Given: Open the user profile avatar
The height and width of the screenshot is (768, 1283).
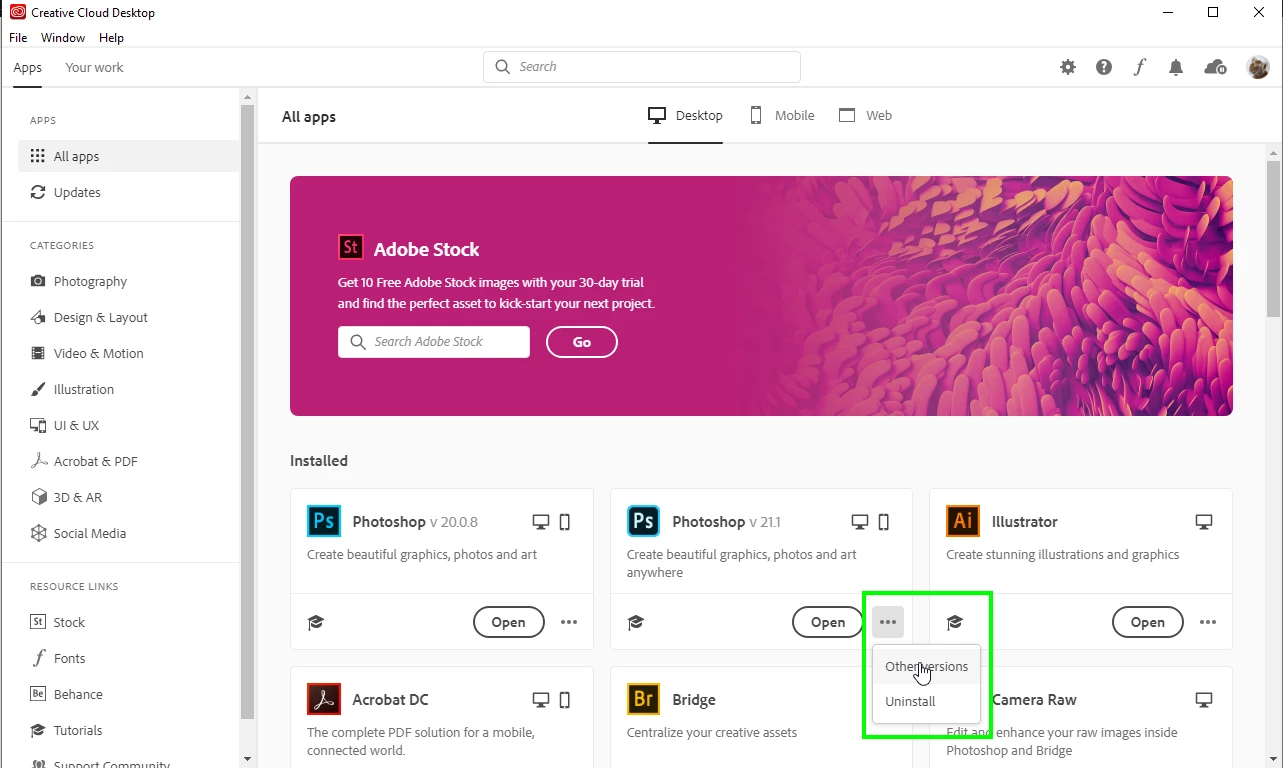Looking at the screenshot, I should click(x=1258, y=67).
